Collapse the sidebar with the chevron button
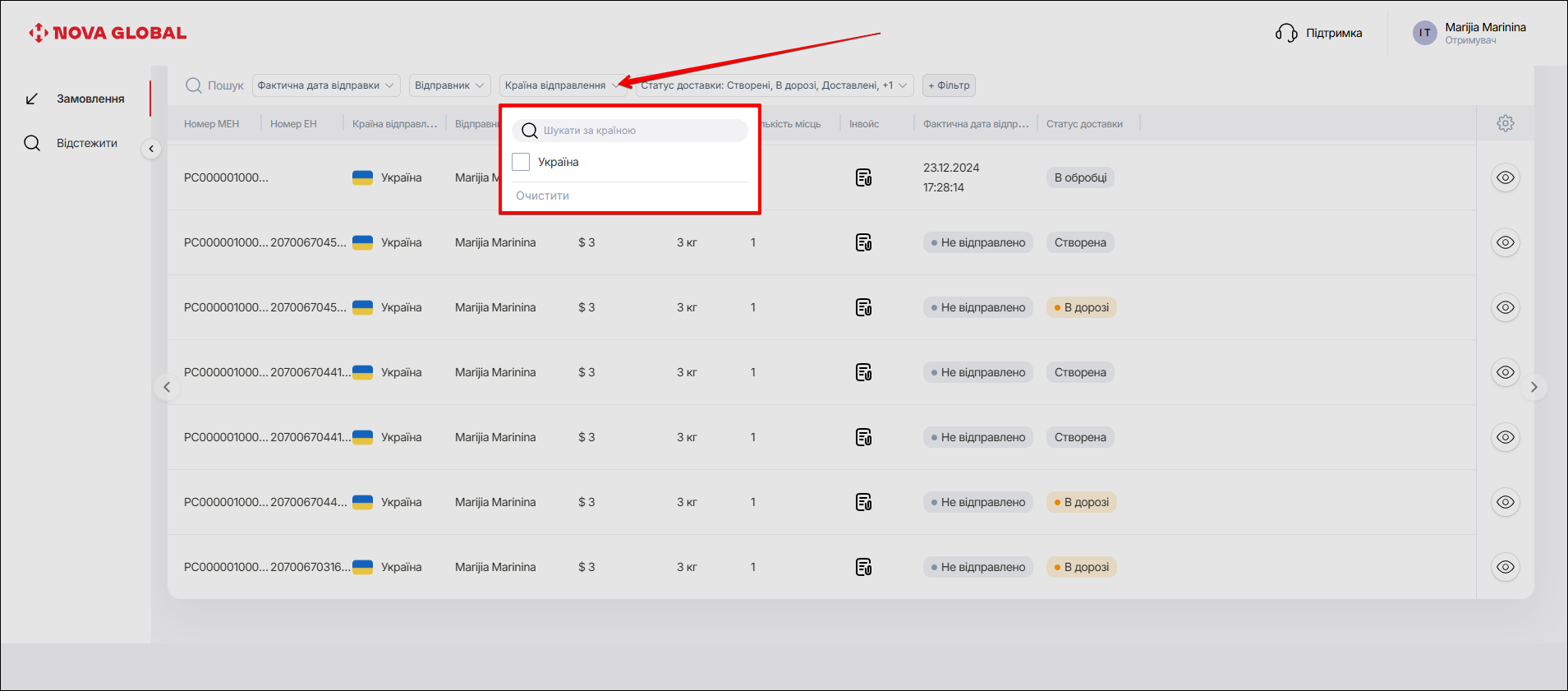Image resolution: width=1568 pixels, height=691 pixels. [x=151, y=149]
